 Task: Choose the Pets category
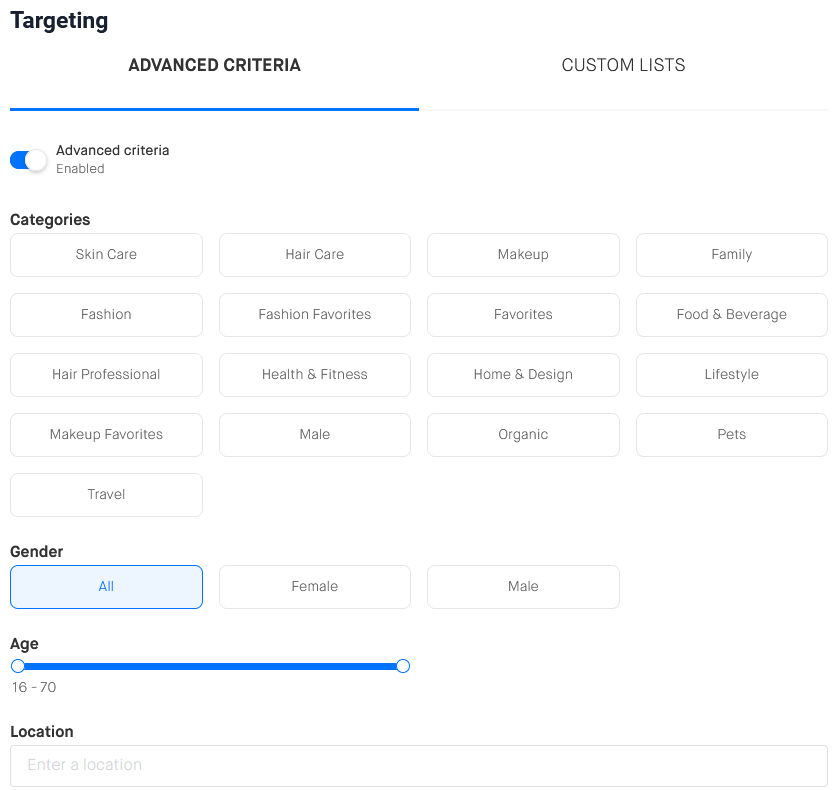(731, 435)
